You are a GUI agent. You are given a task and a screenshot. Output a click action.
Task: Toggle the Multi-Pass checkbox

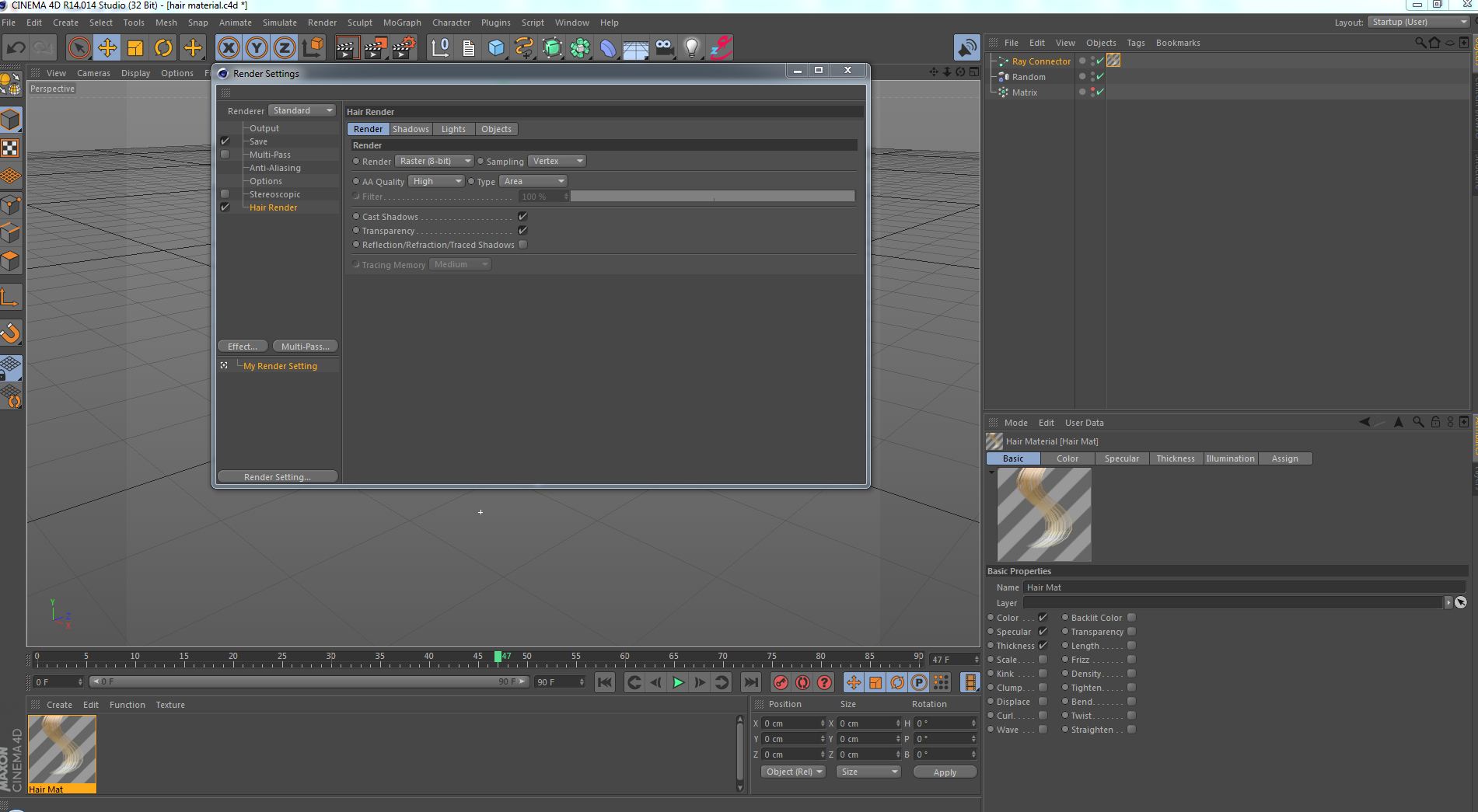tap(225, 155)
